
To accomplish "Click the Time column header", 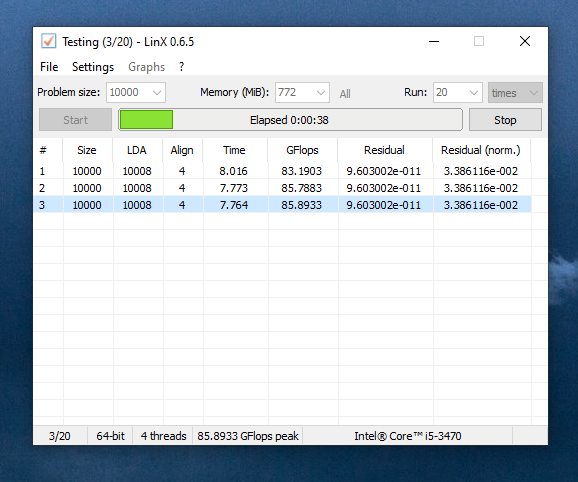I will (x=234, y=150).
